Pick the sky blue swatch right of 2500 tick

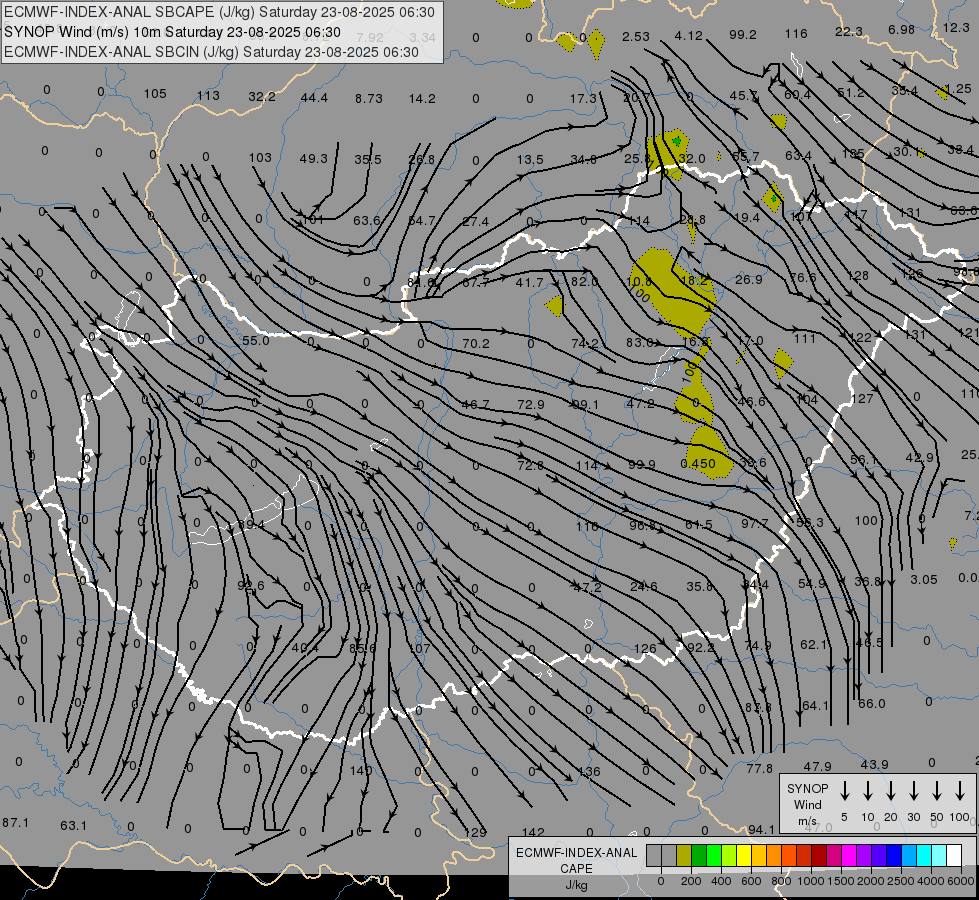click(x=910, y=855)
